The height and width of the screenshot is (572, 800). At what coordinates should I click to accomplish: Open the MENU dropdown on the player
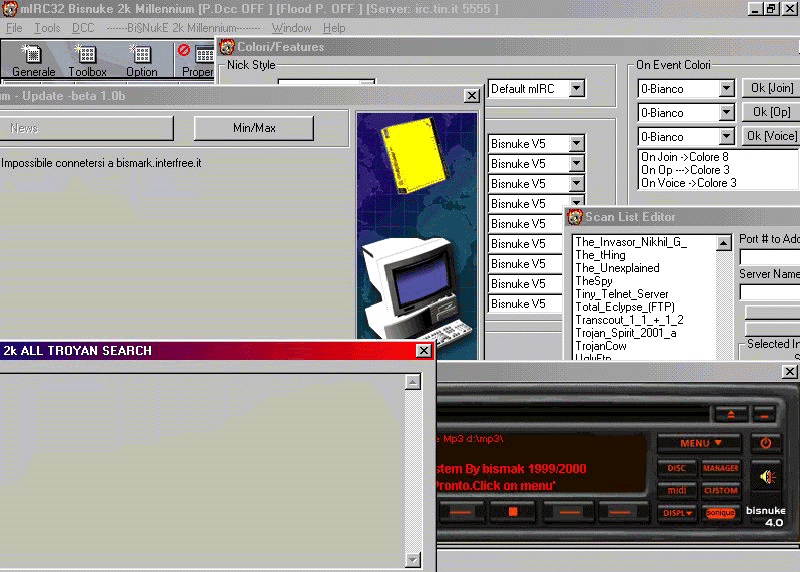699,443
